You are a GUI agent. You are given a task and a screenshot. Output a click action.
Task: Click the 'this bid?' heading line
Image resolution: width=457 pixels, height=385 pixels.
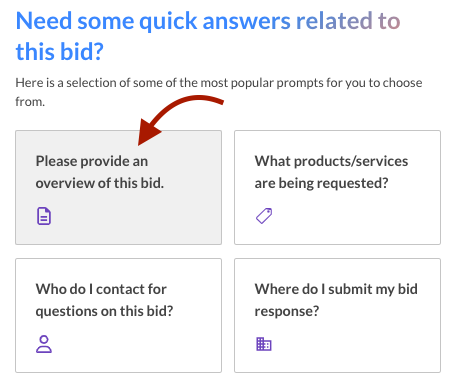tap(60, 52)
